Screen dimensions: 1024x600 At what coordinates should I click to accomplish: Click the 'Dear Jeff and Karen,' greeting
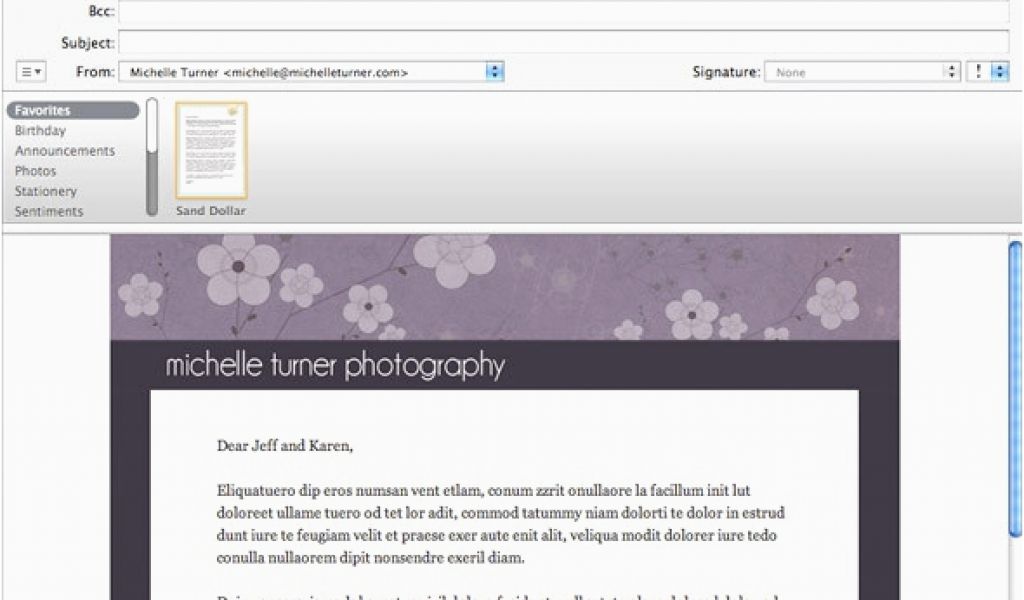[x=285, y=446]
